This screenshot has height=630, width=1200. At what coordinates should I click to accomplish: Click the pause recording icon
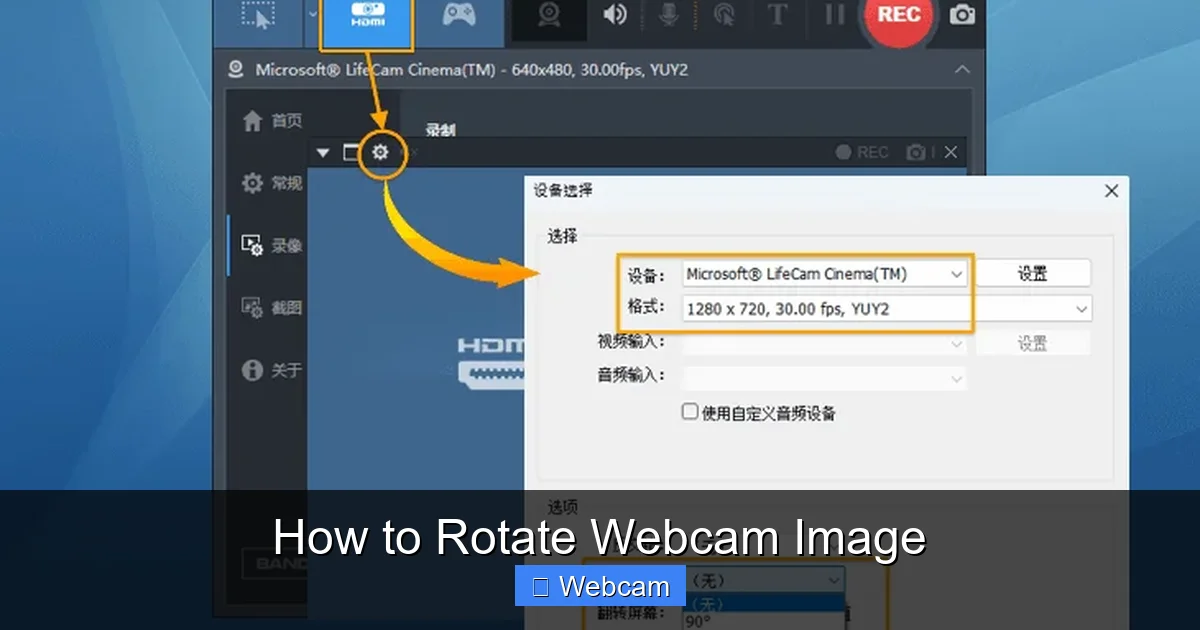[x=834, y=14]
